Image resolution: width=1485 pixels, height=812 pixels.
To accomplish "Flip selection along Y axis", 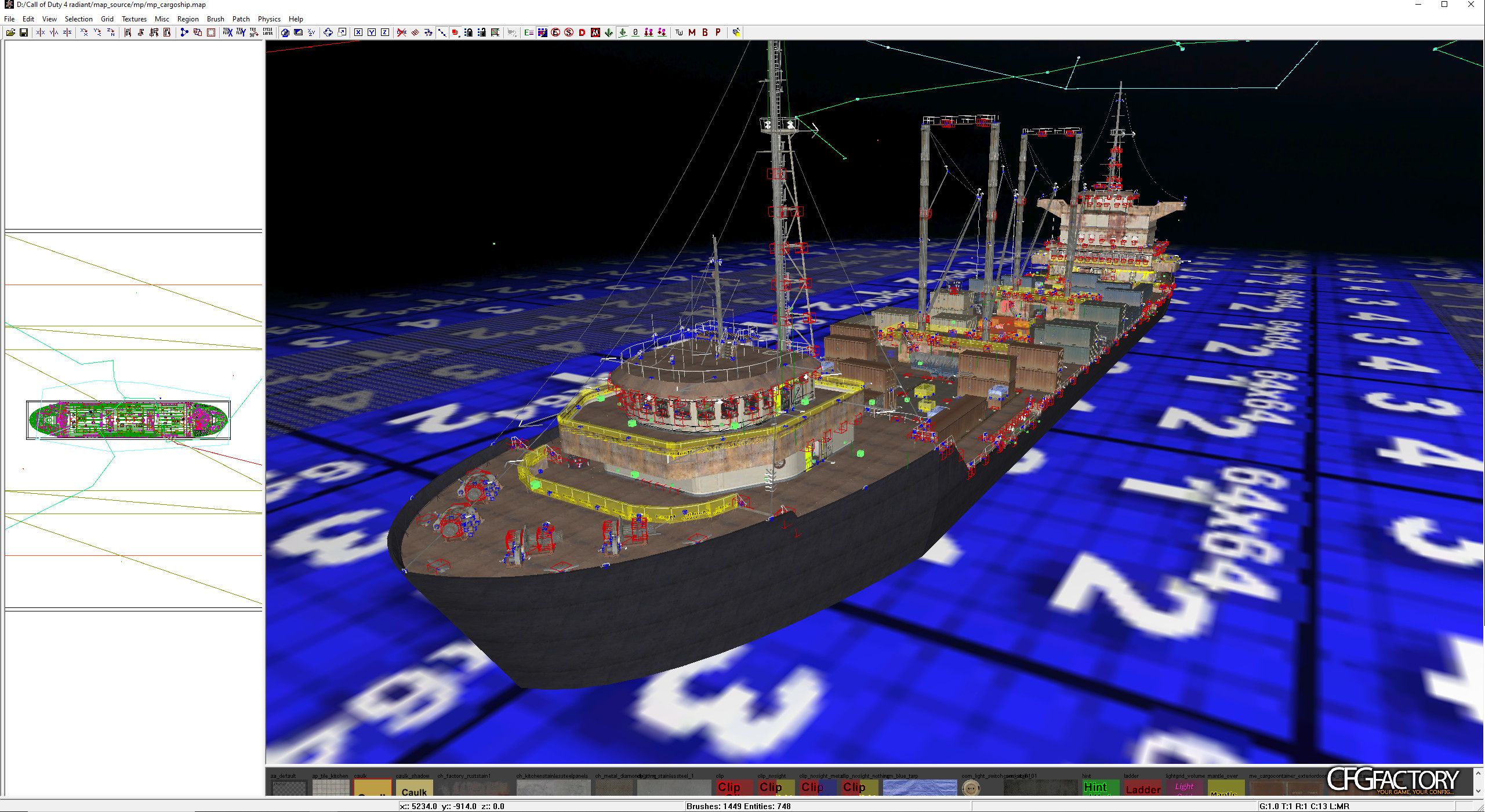I will pyautogui.click(x=54, y=32).
